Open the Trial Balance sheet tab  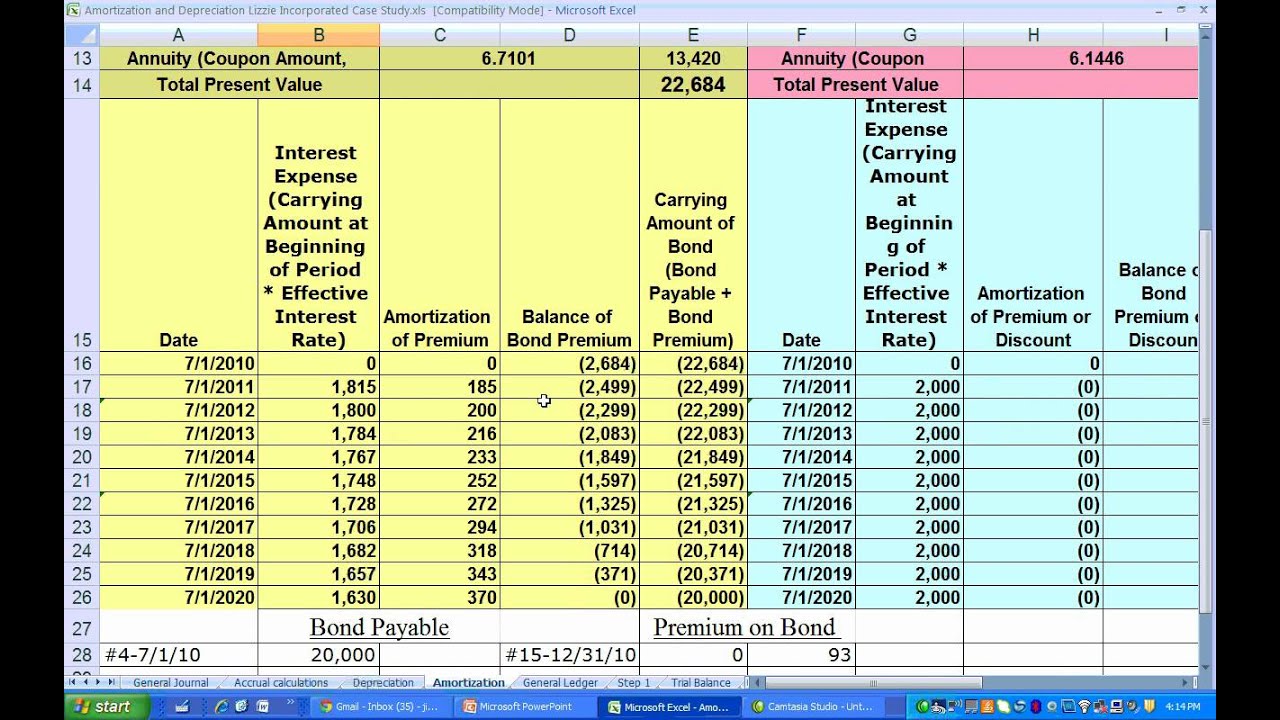(x=701, y=683)
